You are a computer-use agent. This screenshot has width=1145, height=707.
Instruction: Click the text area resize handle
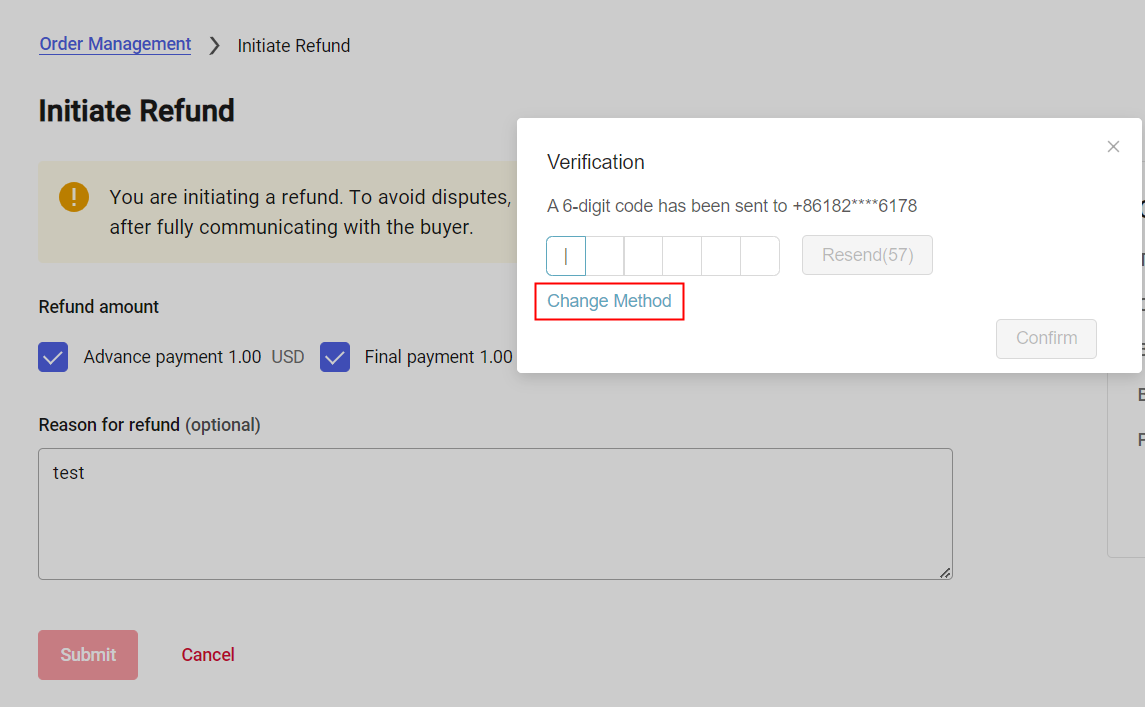pos(944,572)
